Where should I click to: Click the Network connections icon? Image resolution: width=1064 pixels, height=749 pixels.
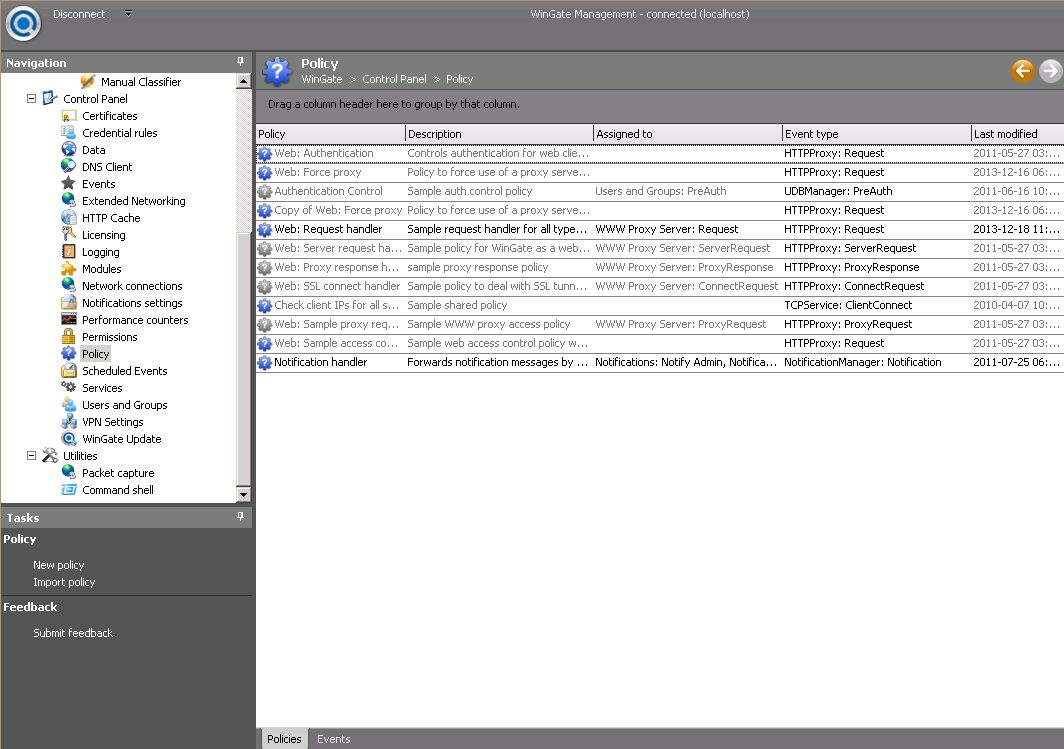pyautogui.click(x=69, y=285)
